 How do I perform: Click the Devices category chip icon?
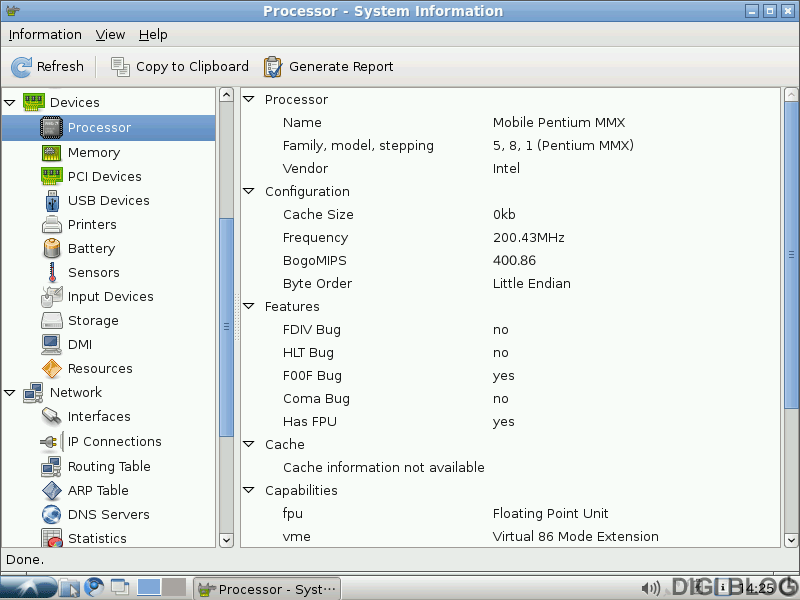pos(34,102)
